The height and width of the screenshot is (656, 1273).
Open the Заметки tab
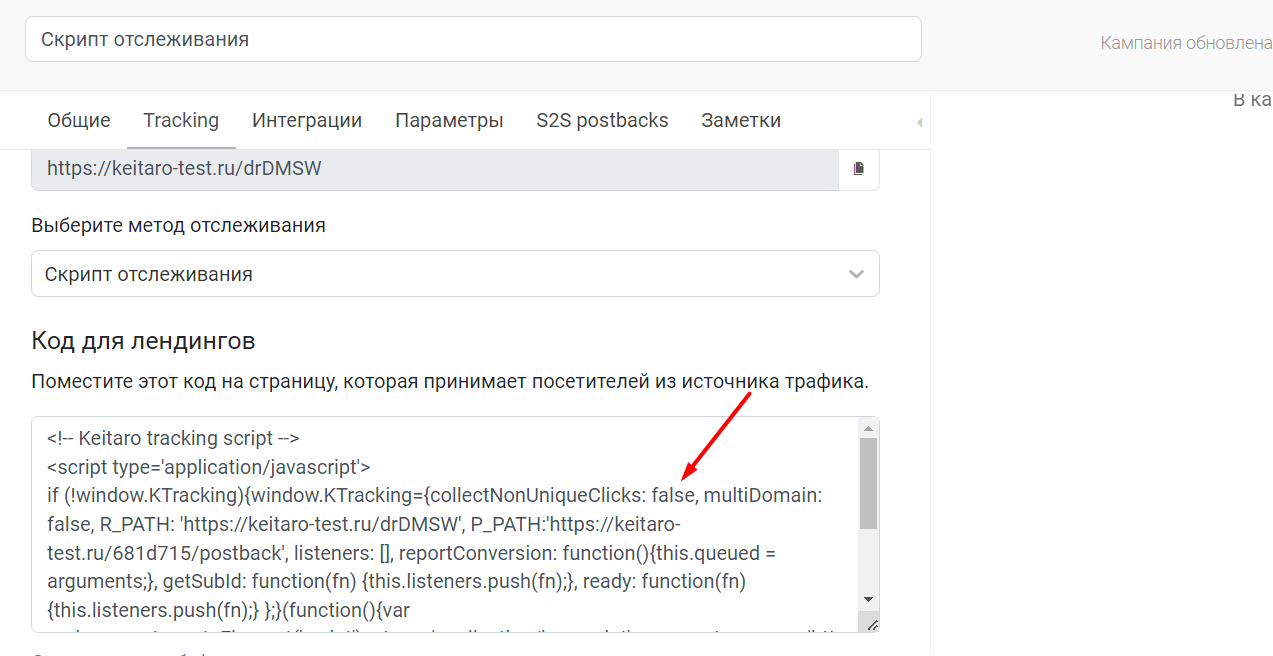pyautogui.click(x=741, y=121)
